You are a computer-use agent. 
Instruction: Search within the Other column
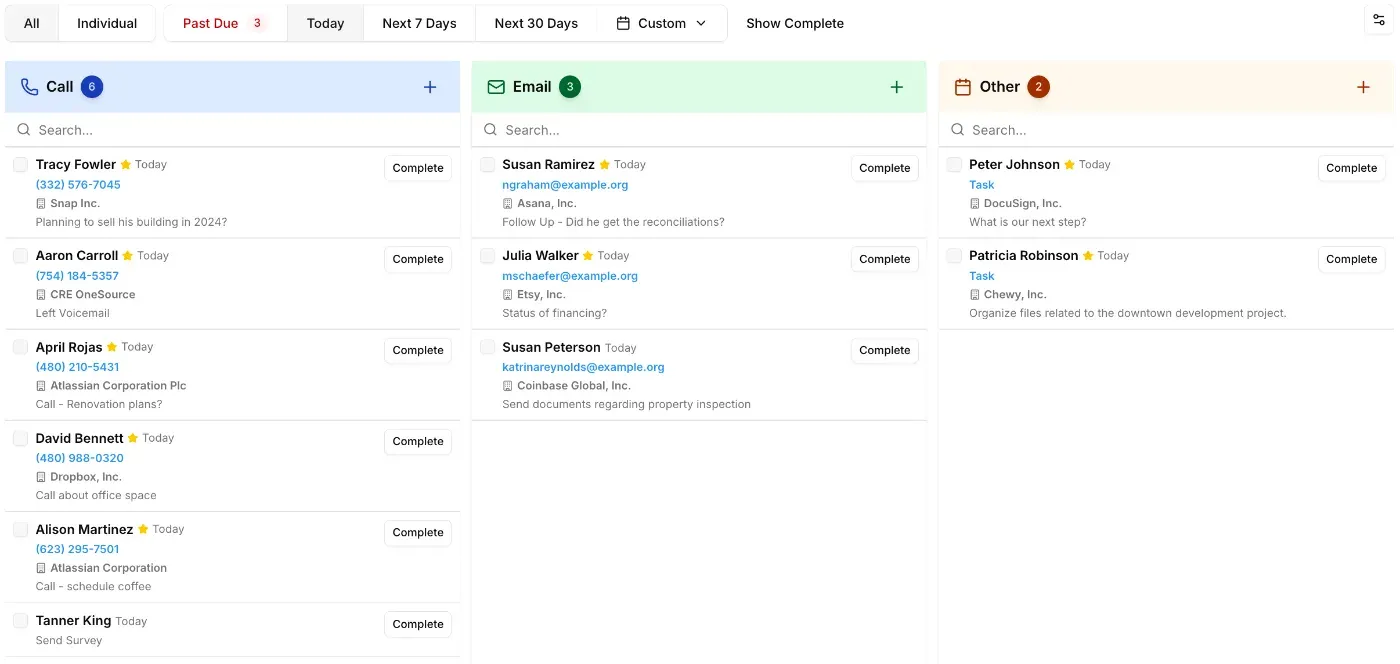click(1166, 130)
